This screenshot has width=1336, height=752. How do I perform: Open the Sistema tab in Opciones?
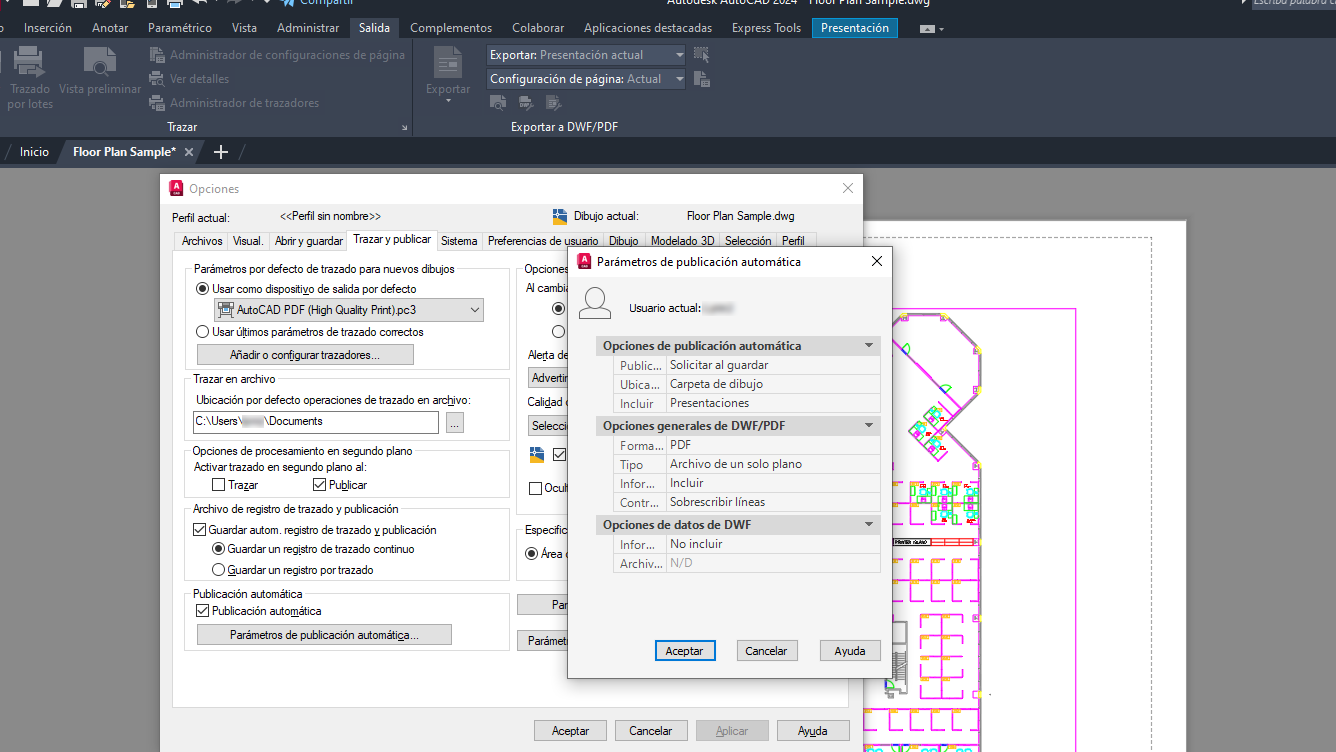[459, 241]
